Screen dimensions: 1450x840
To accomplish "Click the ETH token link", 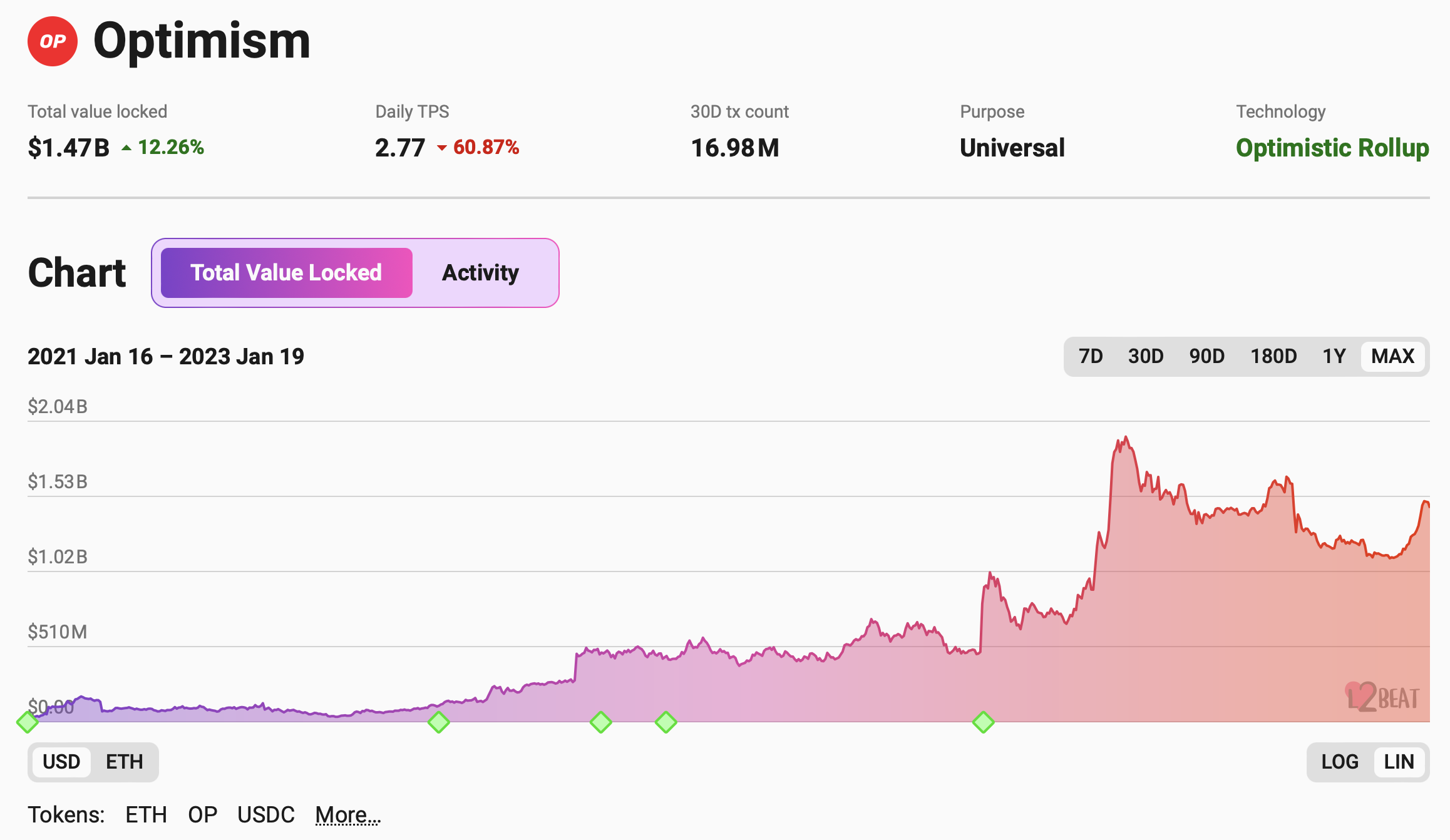I will [146, 815].
